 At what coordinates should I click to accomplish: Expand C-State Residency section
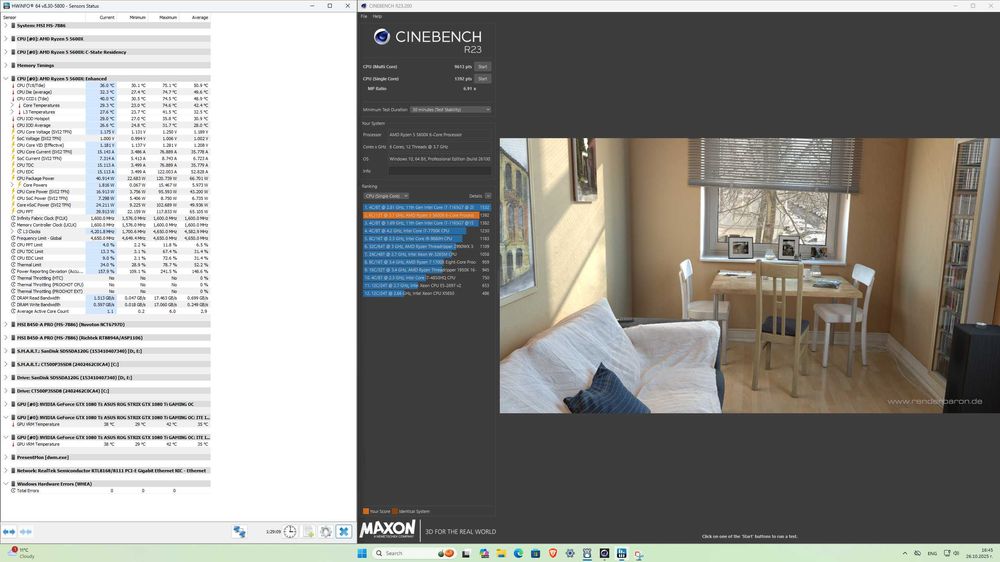(x=6, y=52)
